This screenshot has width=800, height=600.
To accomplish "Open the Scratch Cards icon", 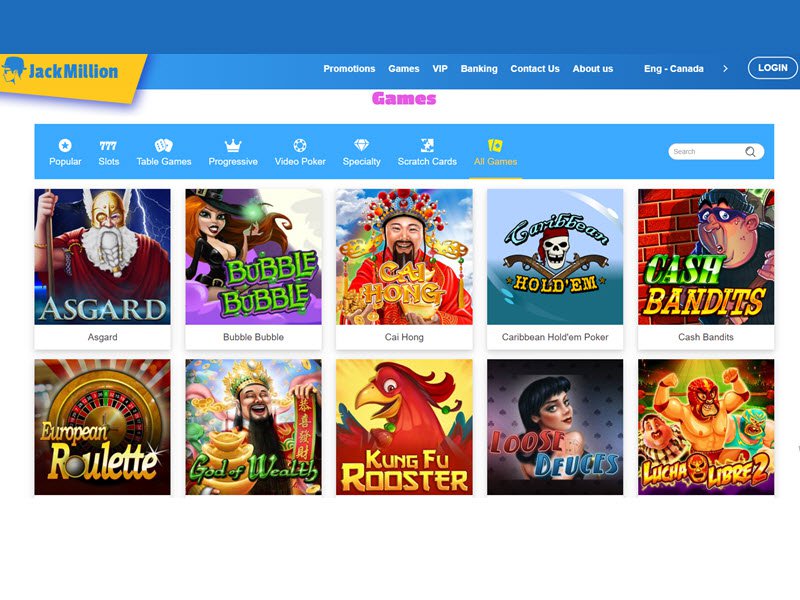I will (x=427, y=145).
